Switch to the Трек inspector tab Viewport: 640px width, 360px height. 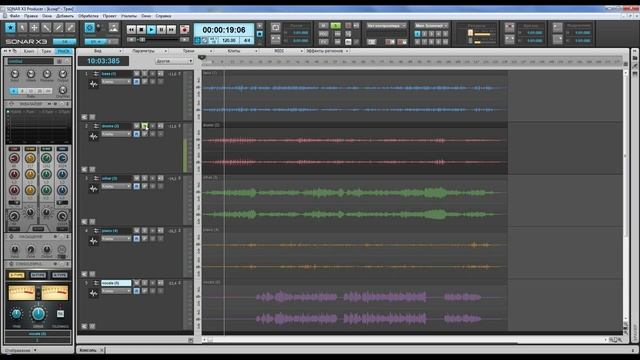(x=46, y=51)
